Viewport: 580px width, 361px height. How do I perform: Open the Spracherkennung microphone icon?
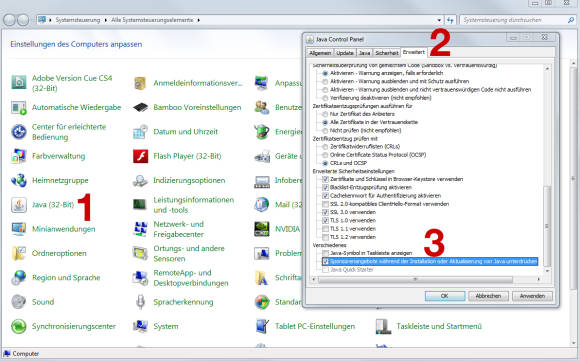(x=140, y=302)
